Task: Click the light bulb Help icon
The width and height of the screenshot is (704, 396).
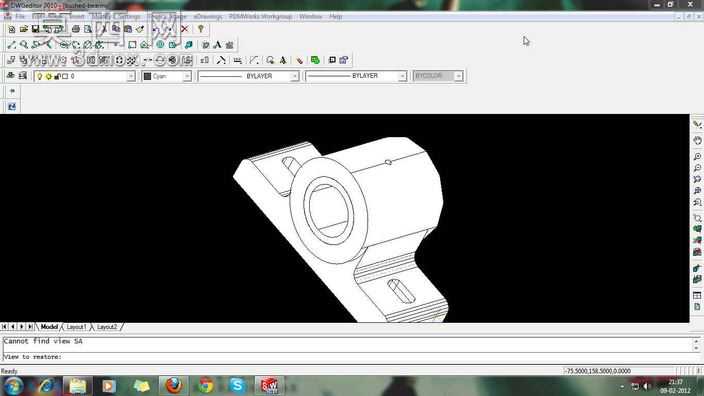Action: (201, 29)
